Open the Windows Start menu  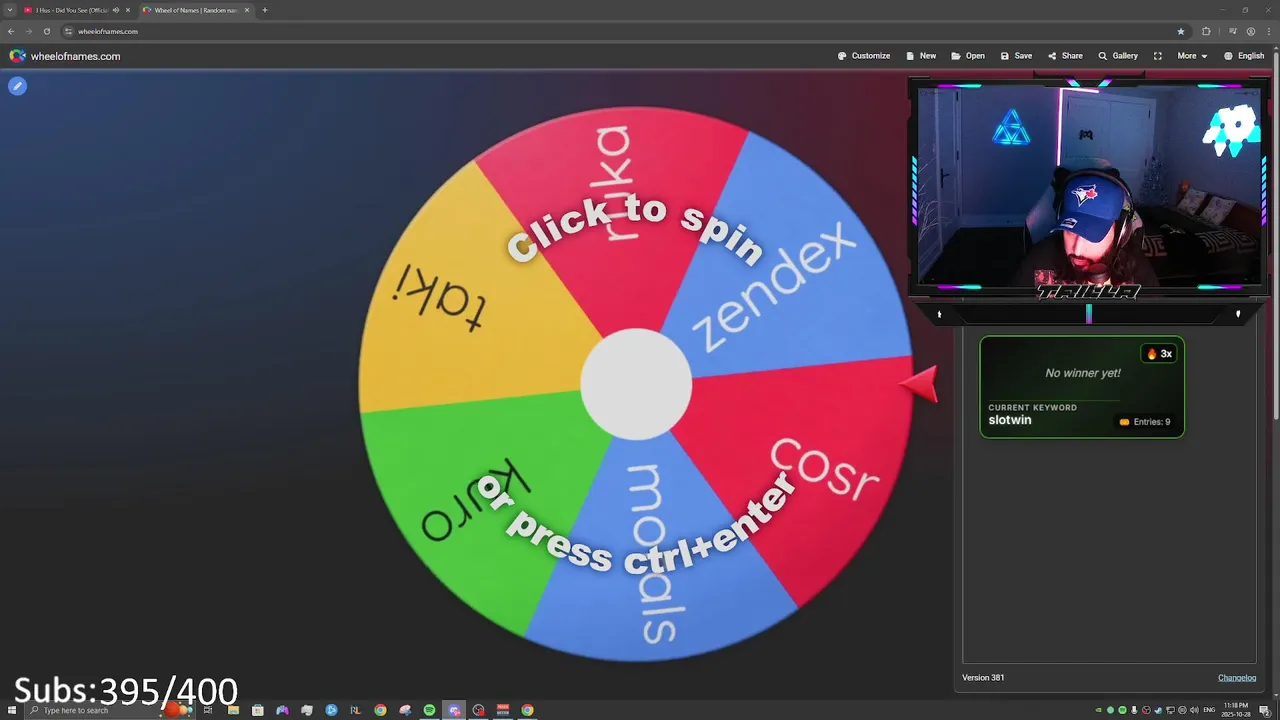coord(12,710)
